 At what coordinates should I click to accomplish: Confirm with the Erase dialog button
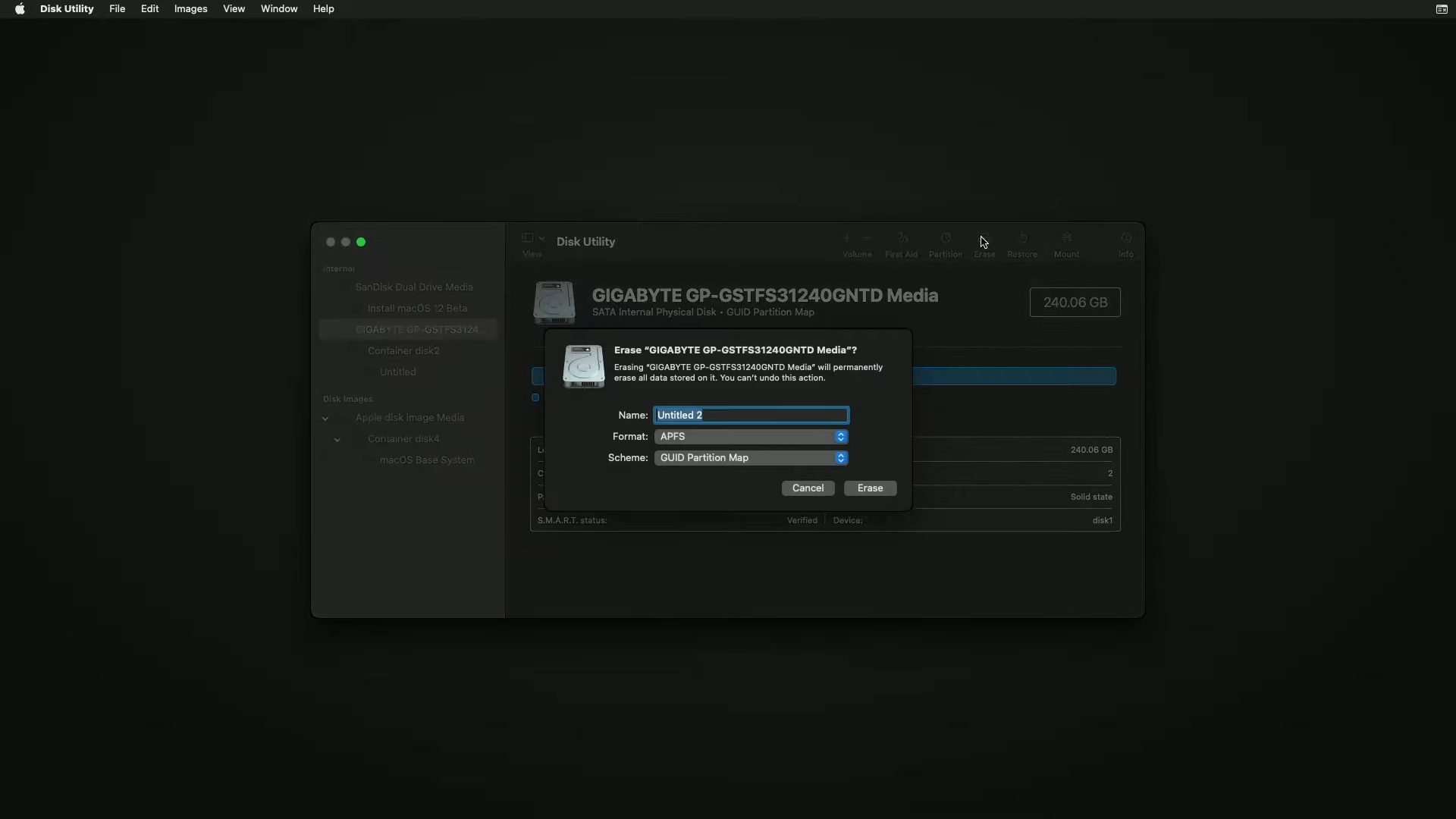[x=870, y=488]
